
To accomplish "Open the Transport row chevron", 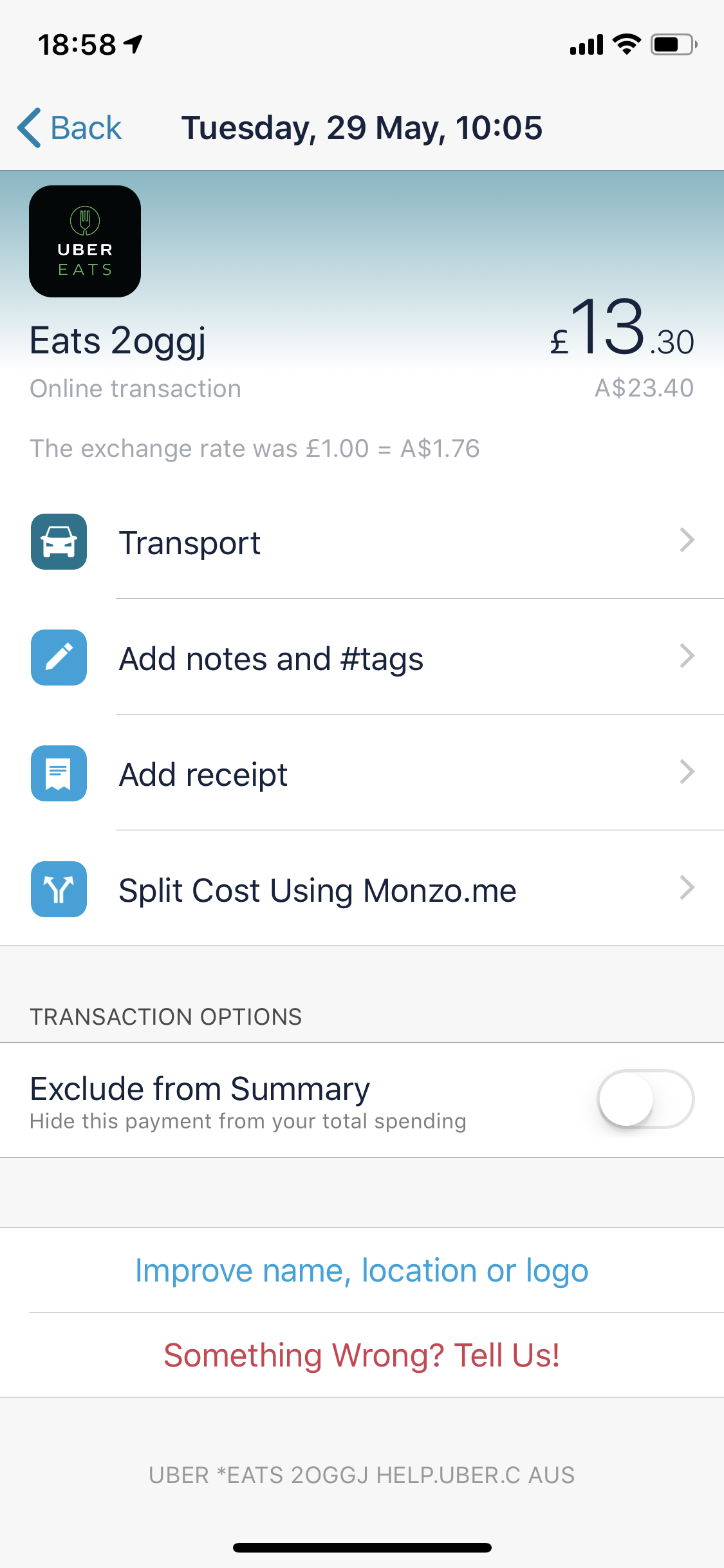I will click(687, 540).
